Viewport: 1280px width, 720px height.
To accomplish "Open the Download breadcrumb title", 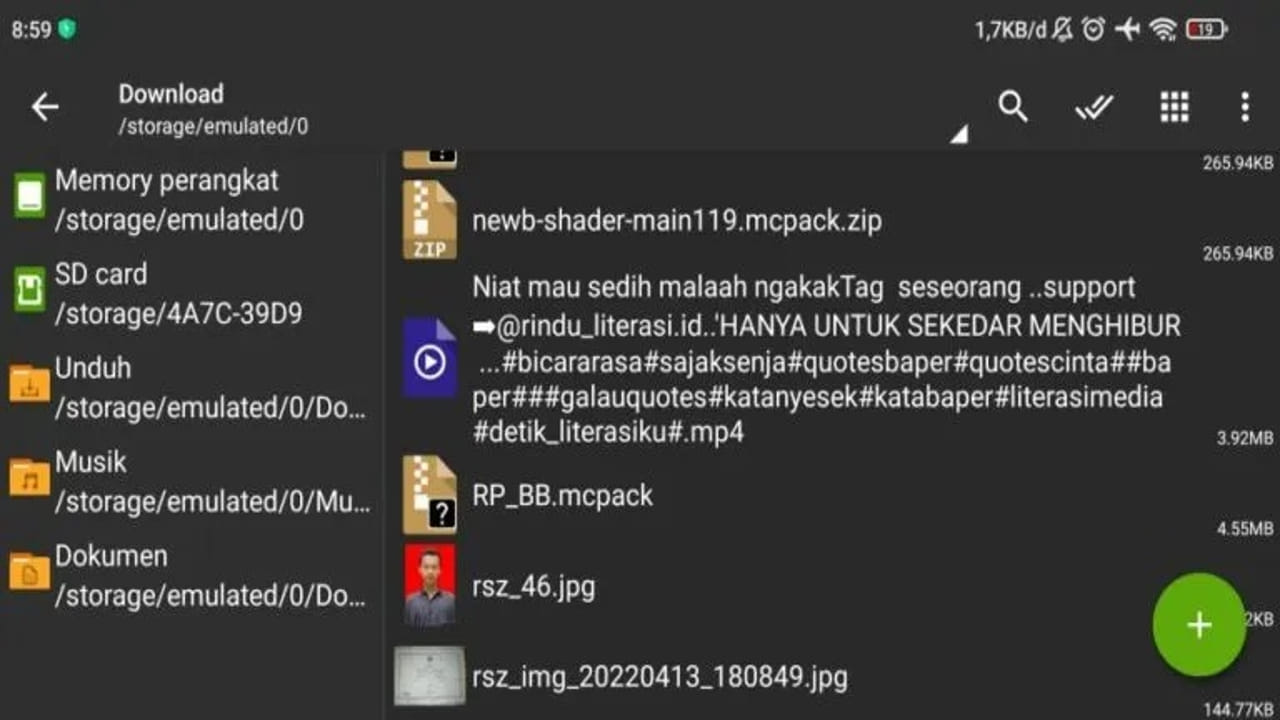I will click(171, 94).
